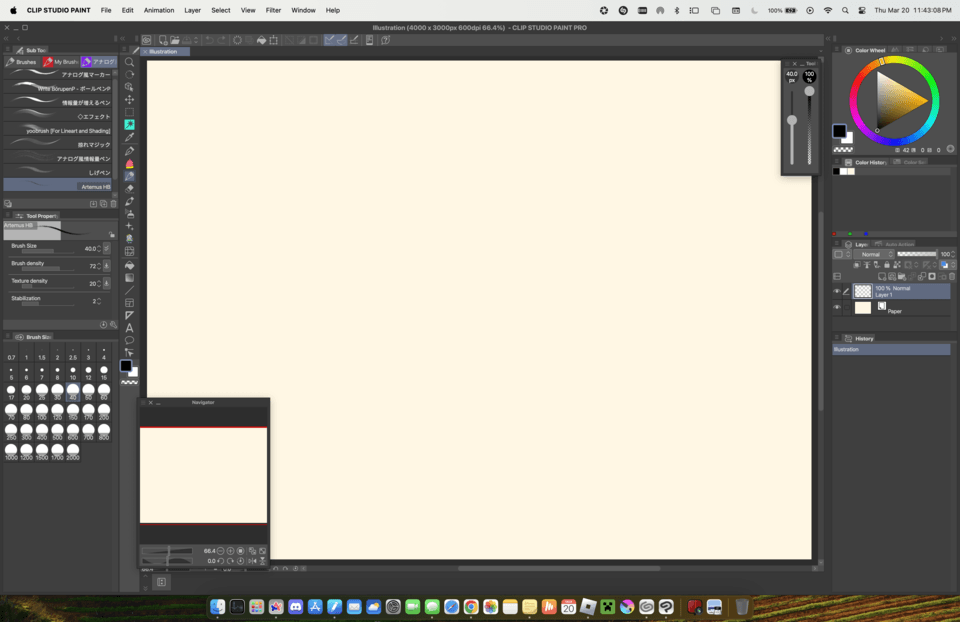The height and width of the screenshot is (622, 960).
Task: Select the Zoom magnifier tool
Action: pyautogui.click(x=129, y=62)
